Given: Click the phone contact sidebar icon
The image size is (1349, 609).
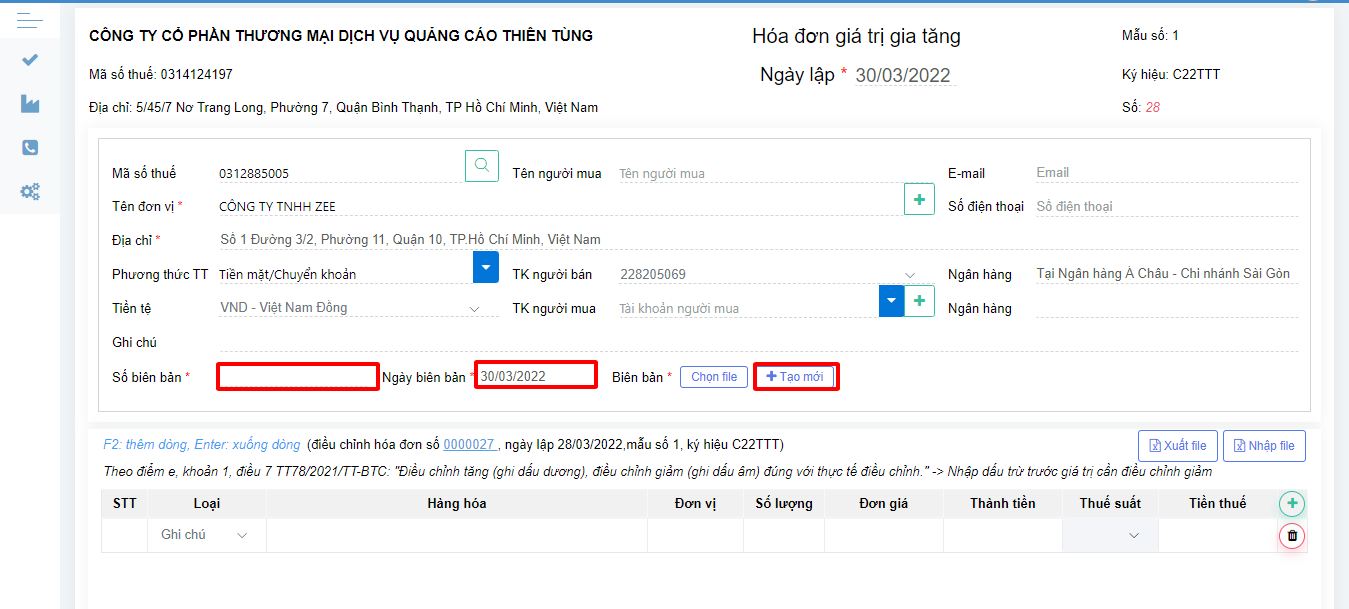Looking at the screenshot, I should [x=29, y=147].
